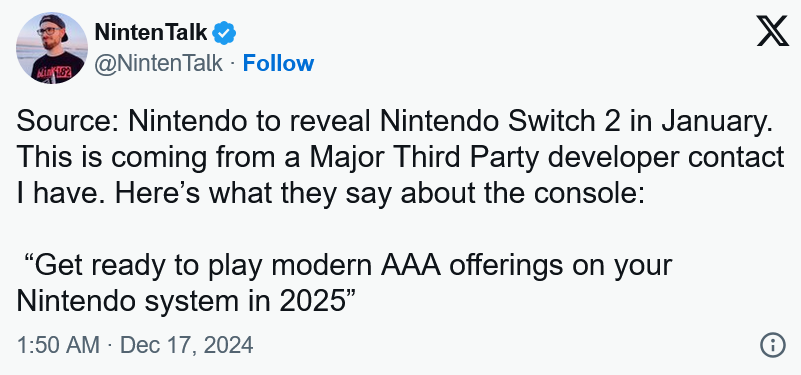The width and height of the screenshot is (801, 375).
Task: Visit the @NintenTalk handle link
Action: [x=159, y=63]
